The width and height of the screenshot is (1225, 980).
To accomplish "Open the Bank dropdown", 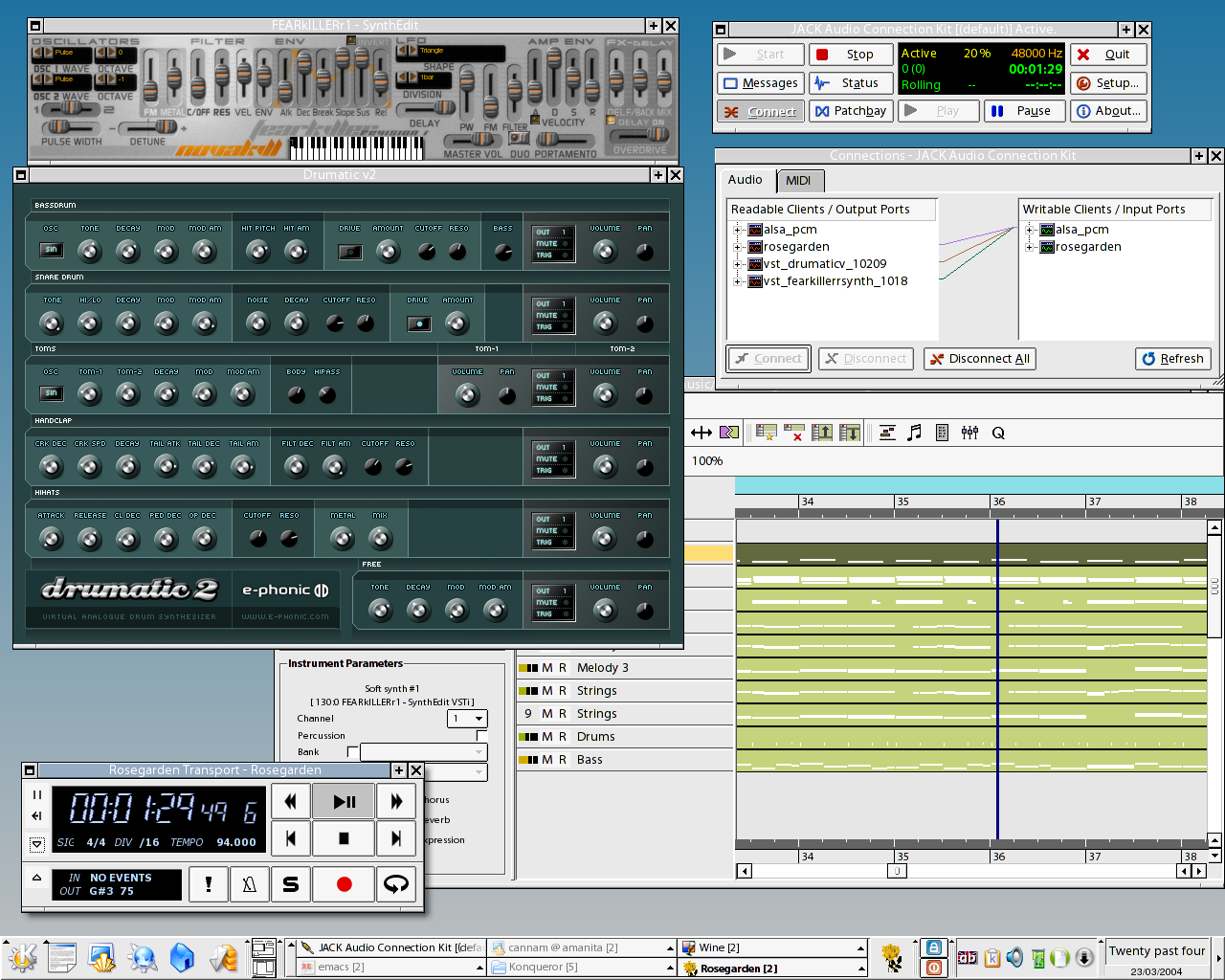I will tap(424, 752).
